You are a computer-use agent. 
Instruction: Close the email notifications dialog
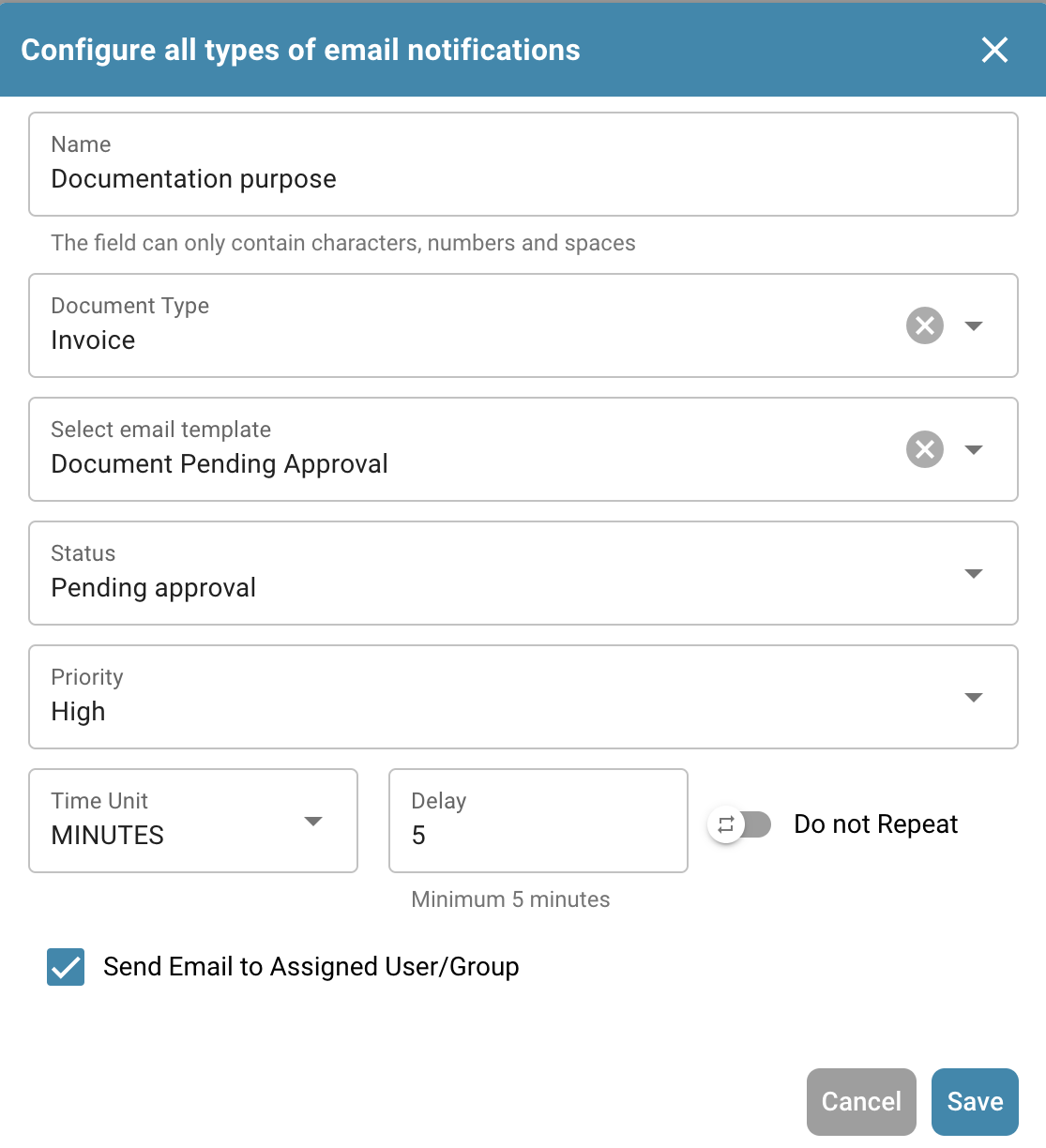pyautogui.click(x=994, y=50)
